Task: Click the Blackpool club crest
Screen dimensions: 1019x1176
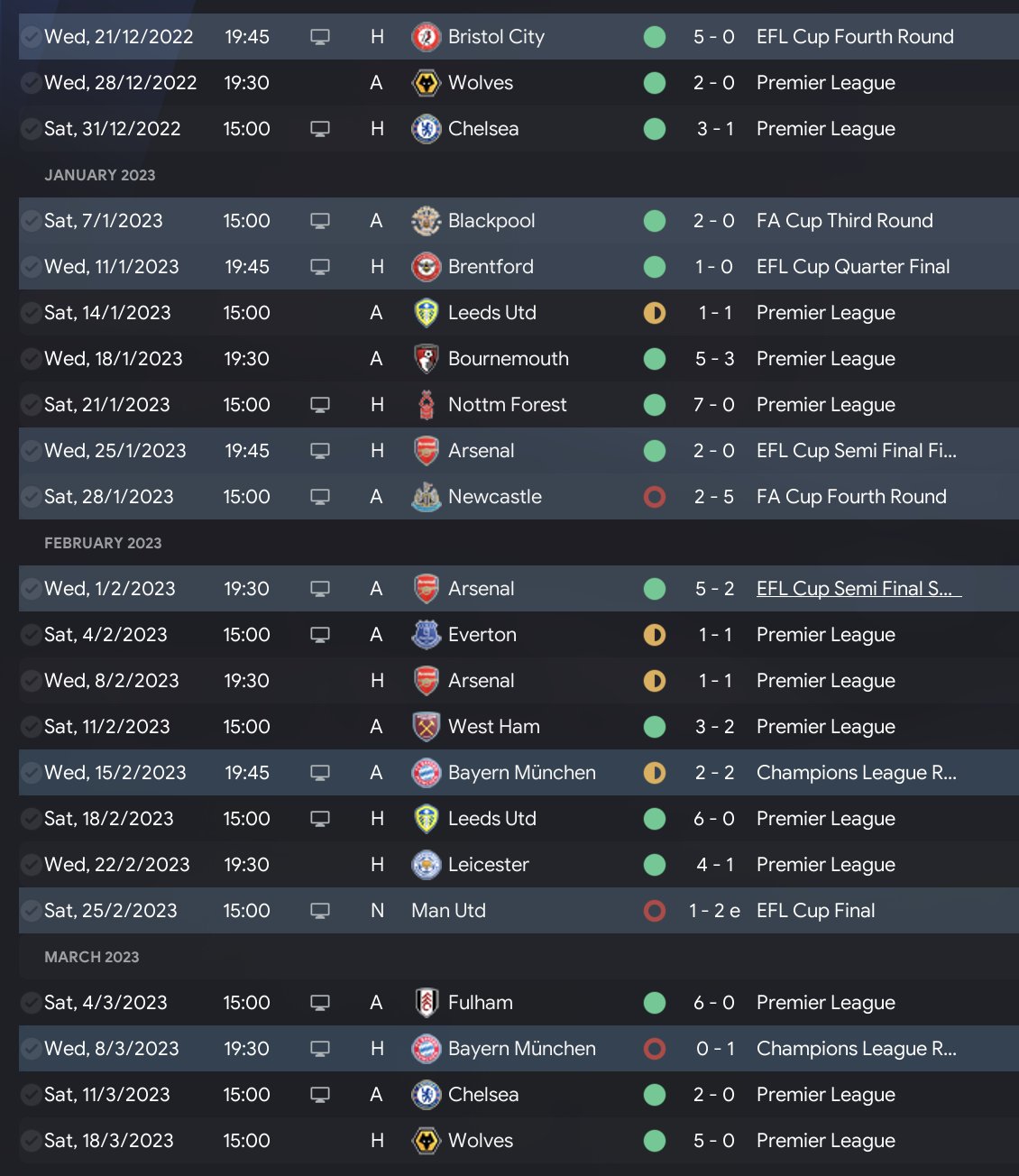Action: [426, 221]
